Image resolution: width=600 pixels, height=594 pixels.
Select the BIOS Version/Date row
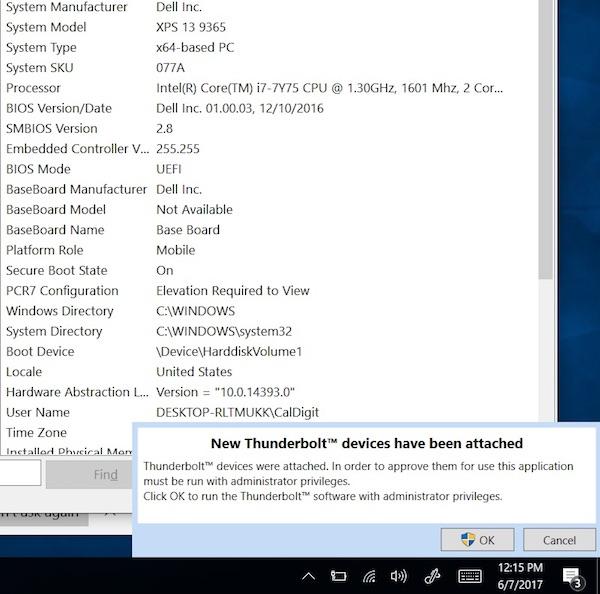(x=269, y=108)
